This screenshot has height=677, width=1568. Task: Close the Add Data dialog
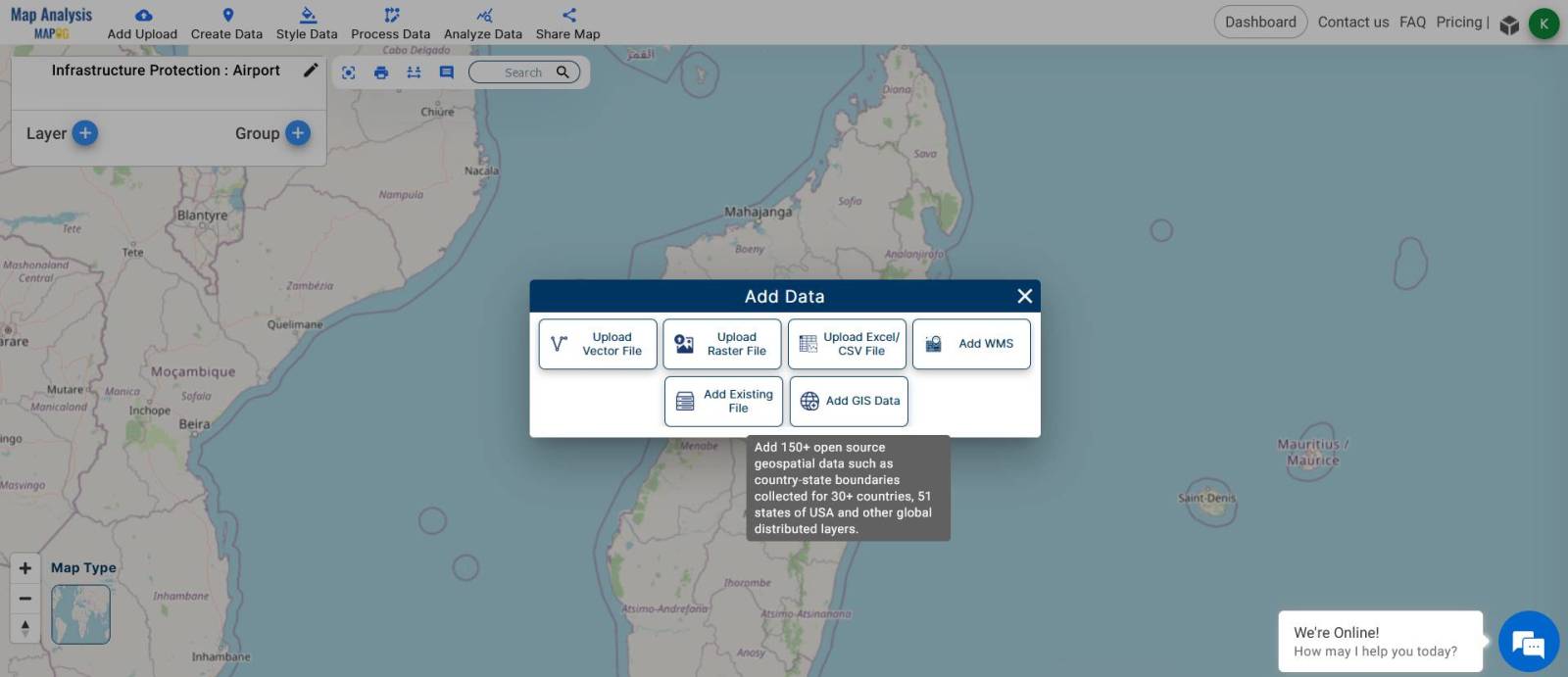coord(1024,296)
